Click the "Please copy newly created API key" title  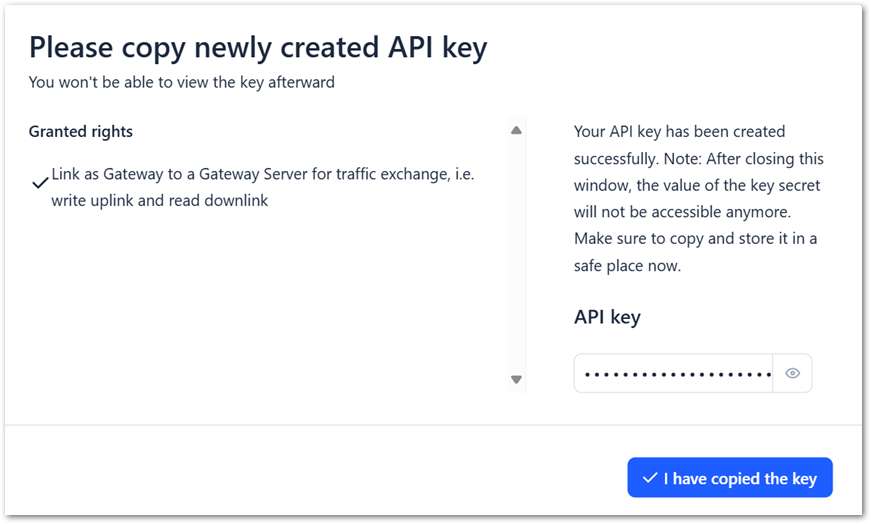pyautogui.click(x=258, y=46)
